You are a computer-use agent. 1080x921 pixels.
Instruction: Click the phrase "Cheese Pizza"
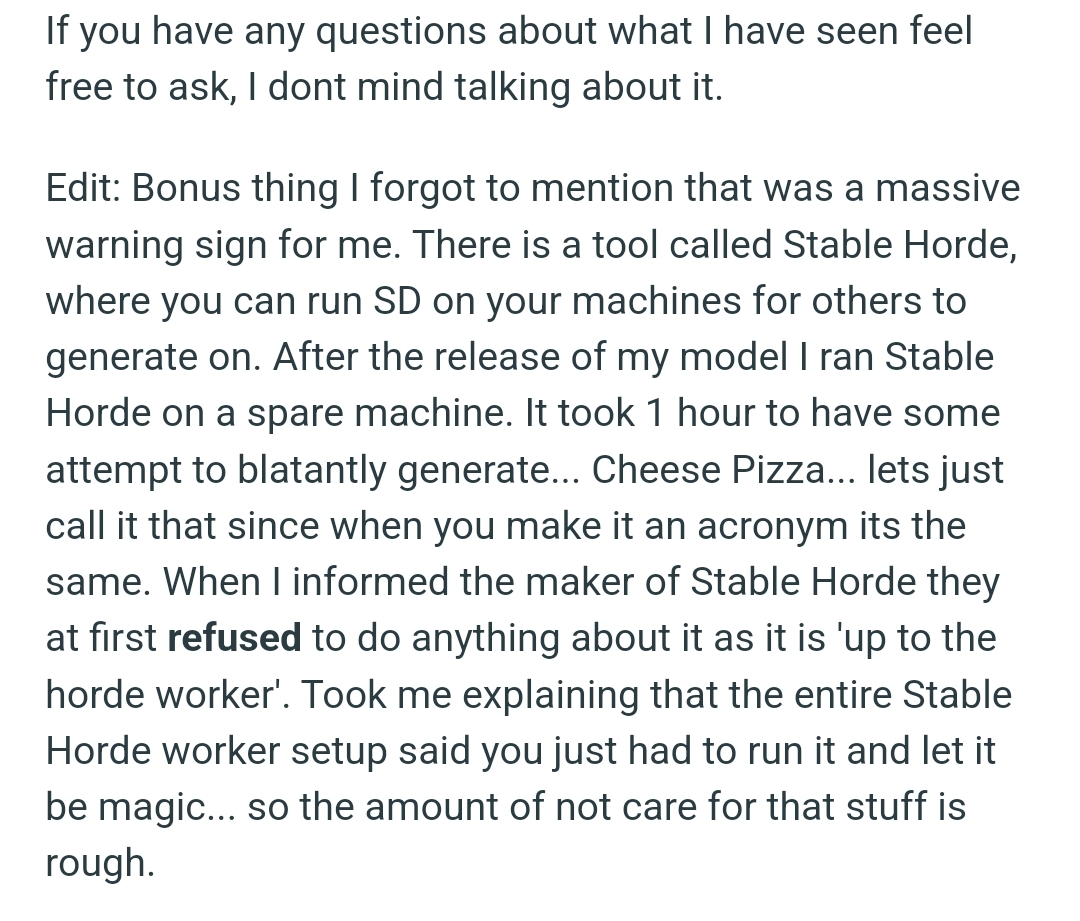pos(707,470)
